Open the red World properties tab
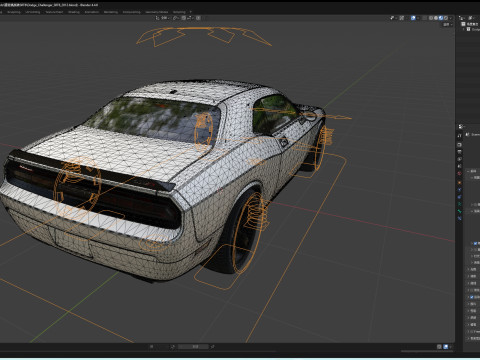480x360 pixels. coord(459,173)
